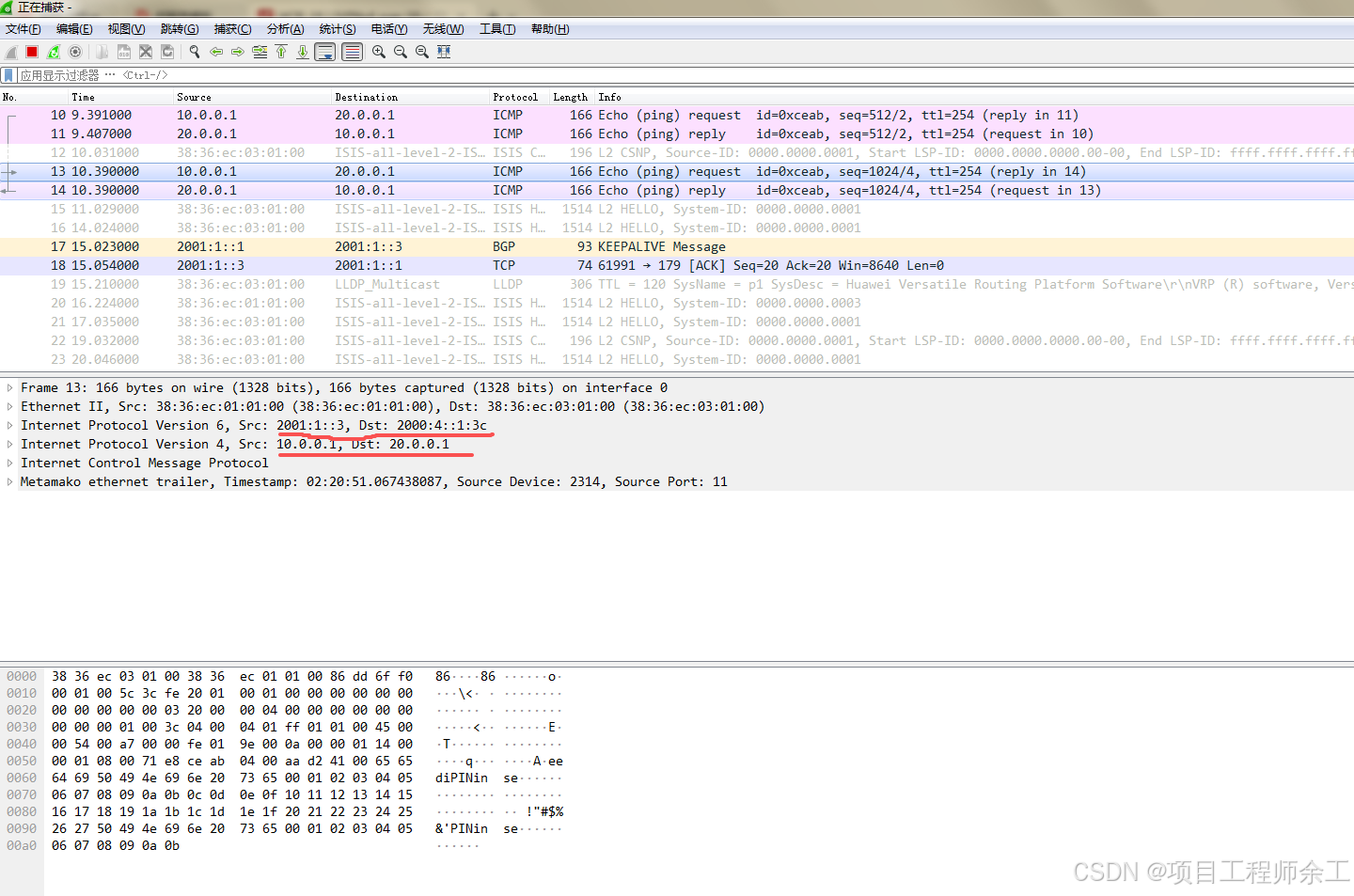This screenshot has width=1354, height=896.
Task: Select packet 15 ISIS HELLO row
Action: 677,209
